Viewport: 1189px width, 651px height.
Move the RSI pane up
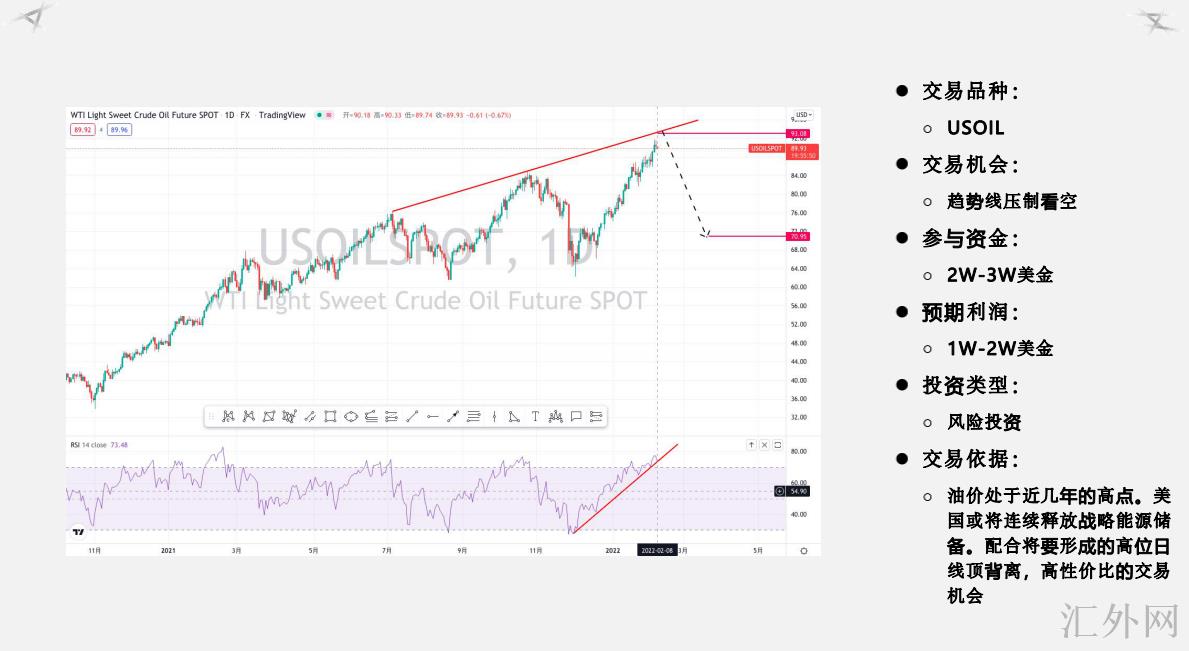click(x=751, y=445)
